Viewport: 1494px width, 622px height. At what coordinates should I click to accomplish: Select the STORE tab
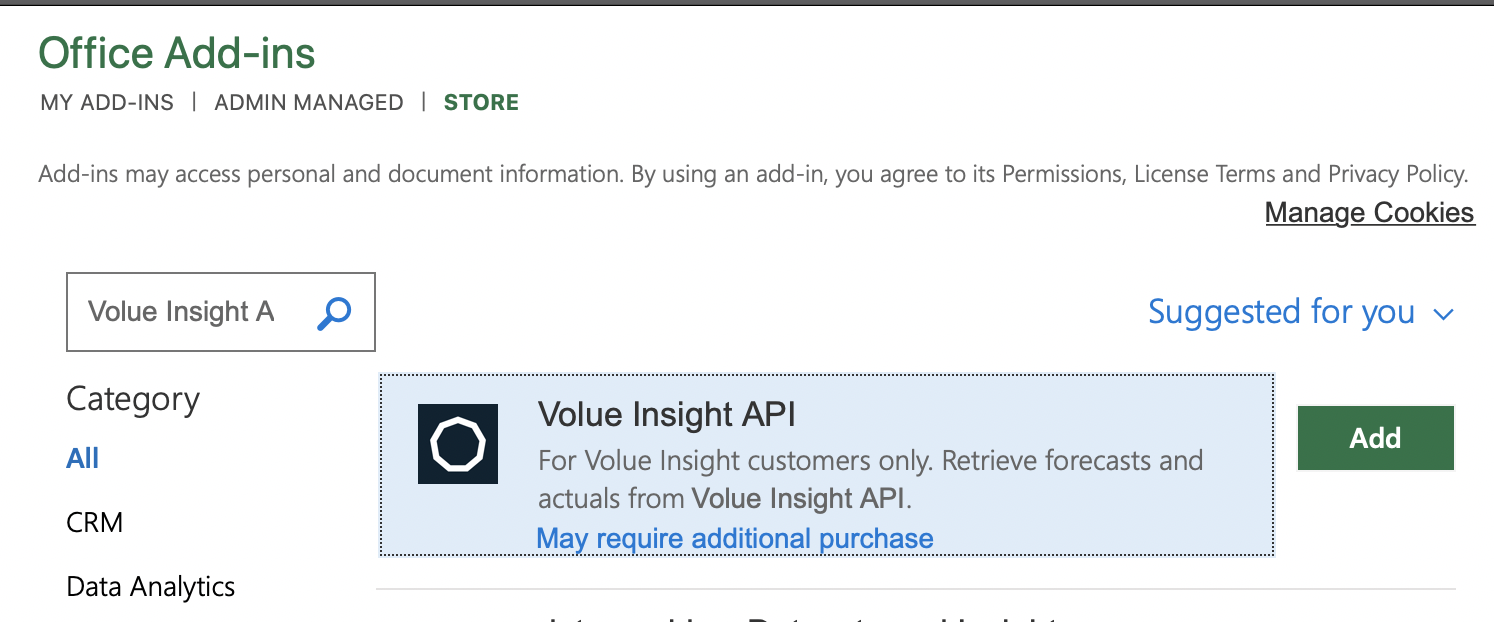[481, 102]
